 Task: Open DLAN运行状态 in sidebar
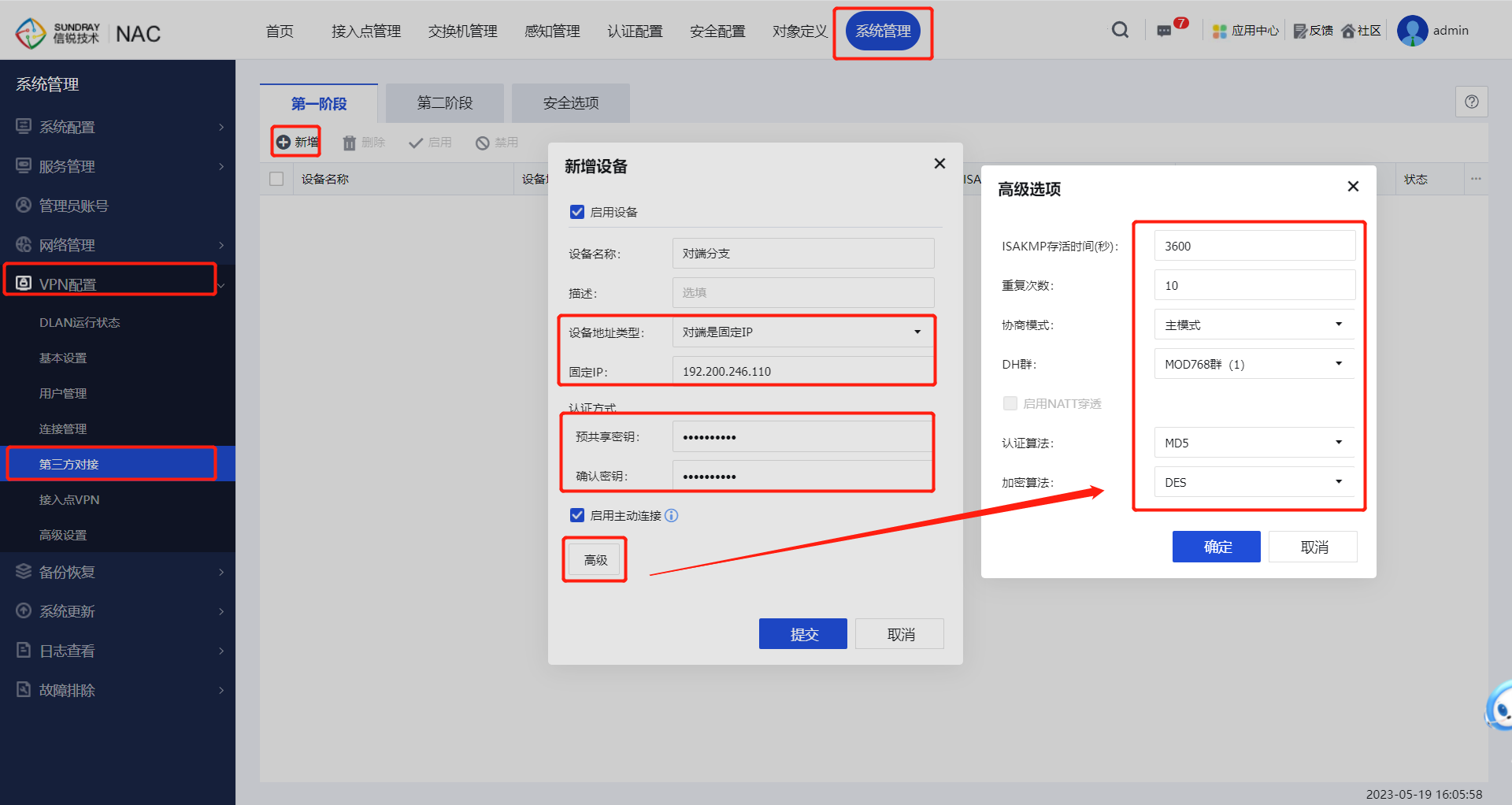(x=80, y=322)
